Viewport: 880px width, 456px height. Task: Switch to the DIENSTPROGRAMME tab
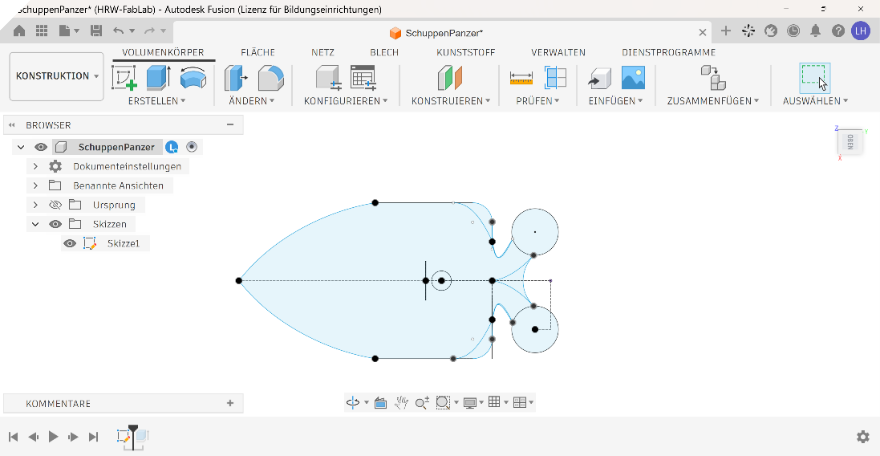pos(668,52)
